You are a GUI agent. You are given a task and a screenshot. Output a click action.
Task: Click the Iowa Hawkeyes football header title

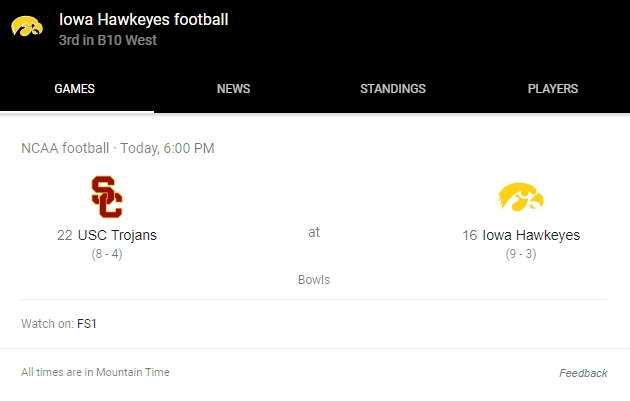coord(143,19)
